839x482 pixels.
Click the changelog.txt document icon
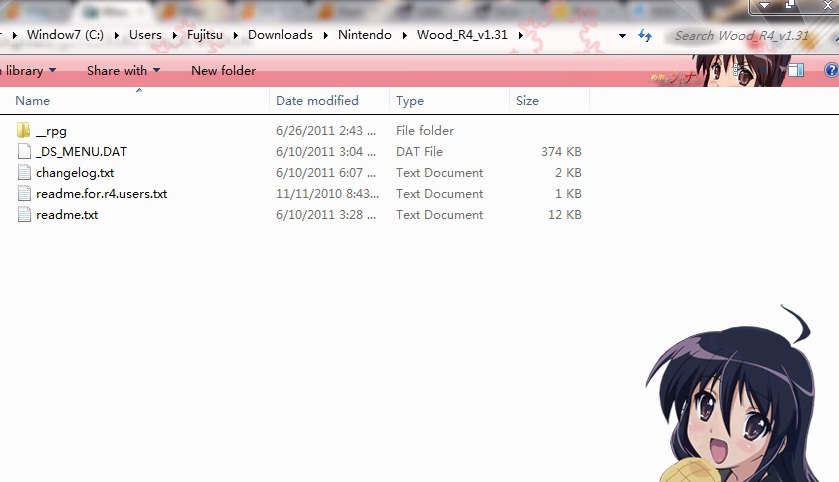pyautogui.click(x=24, y=172)
